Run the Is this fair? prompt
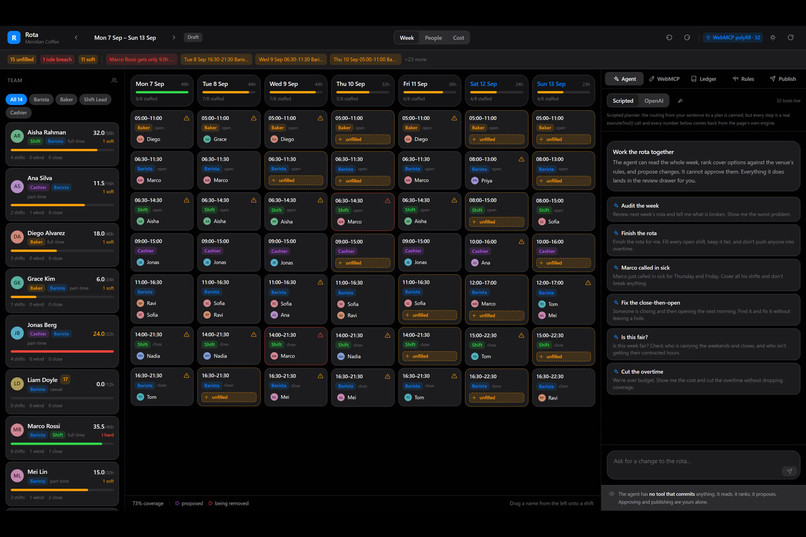This screenshot has width=806, height=537. tap(703, 344)
